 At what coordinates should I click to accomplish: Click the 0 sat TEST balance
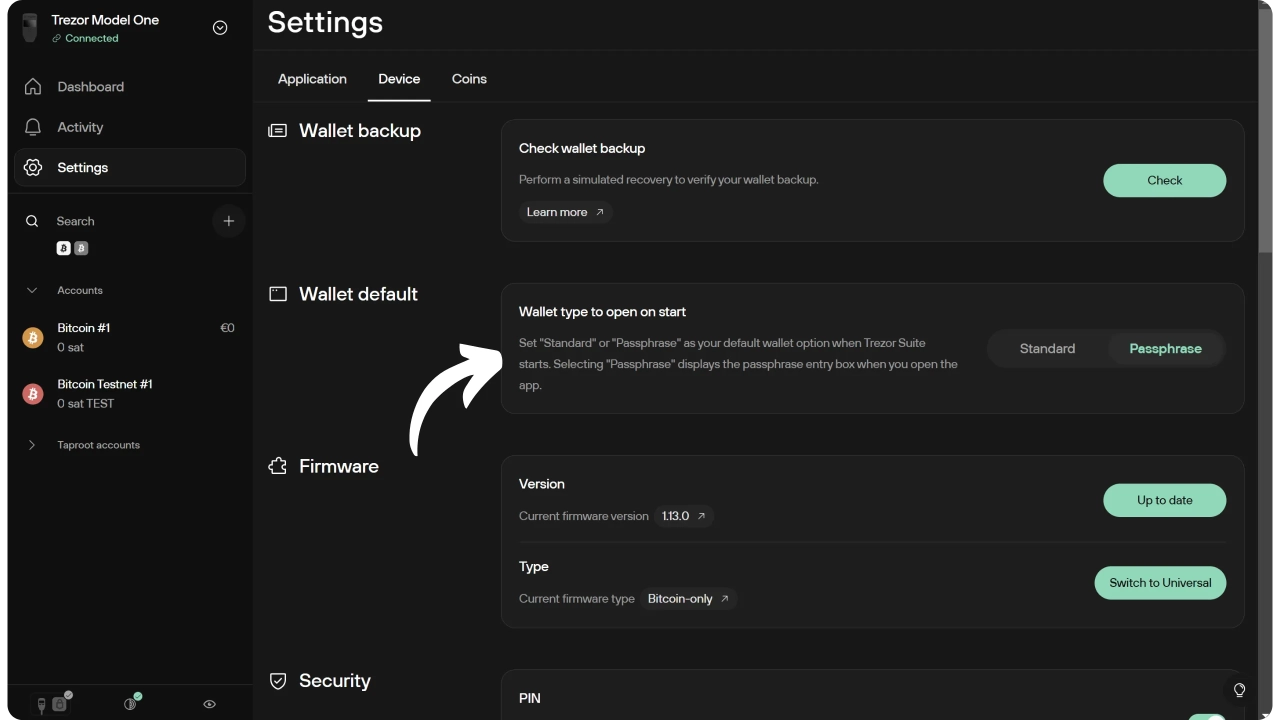point(86,404)
